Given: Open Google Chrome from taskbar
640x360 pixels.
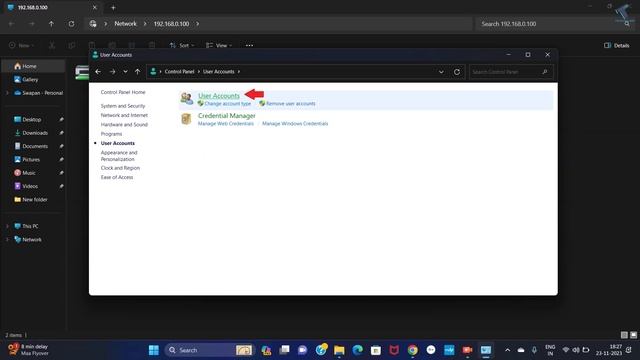Looking at the screenshot, I should 413,350.
